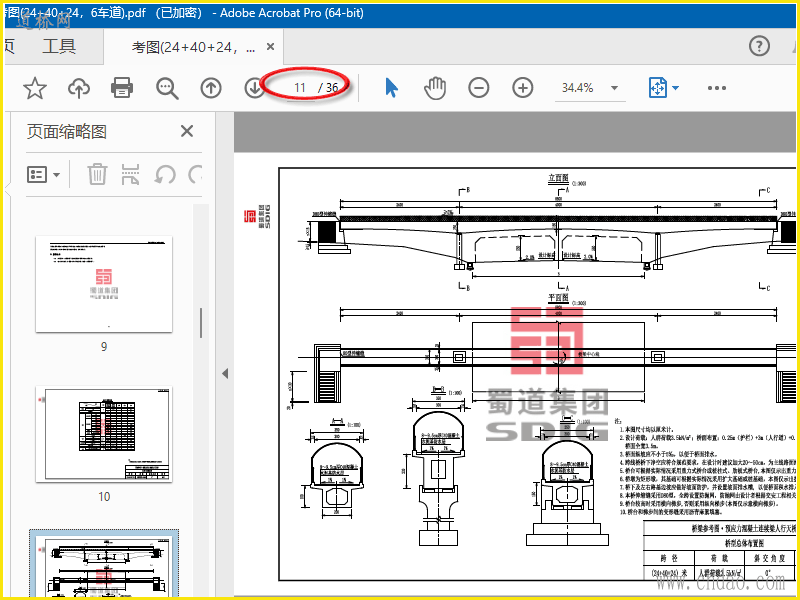Switch to the 工具 tab

[x=59, y=46]
